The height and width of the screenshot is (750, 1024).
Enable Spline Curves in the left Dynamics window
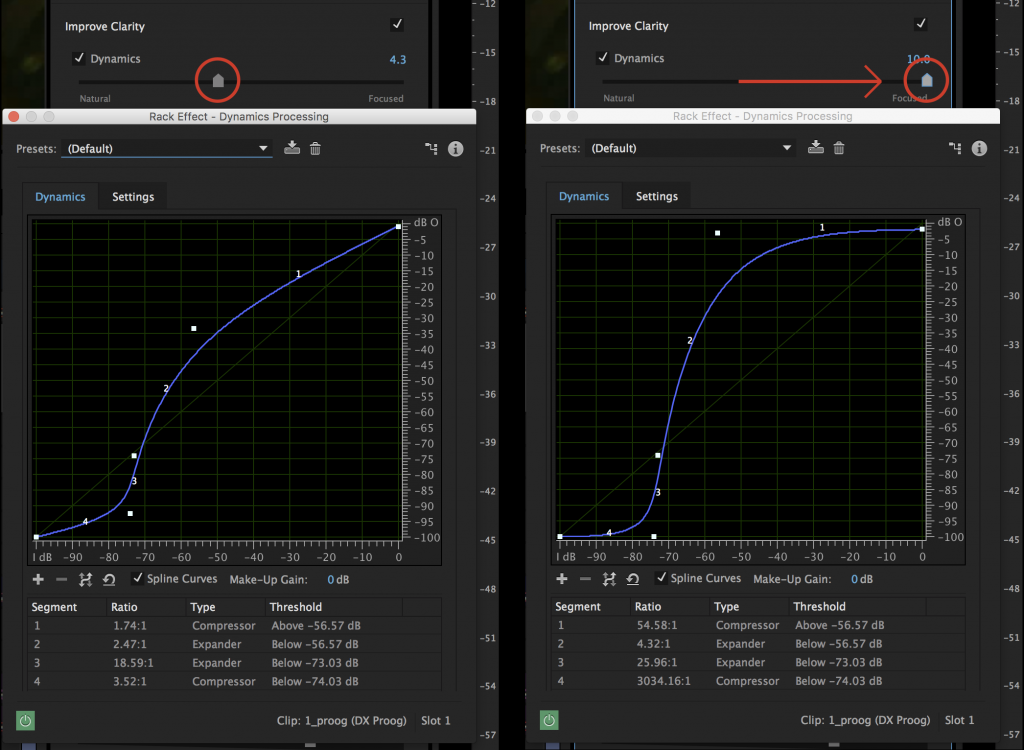pyautogui.click(x=138, y=578)
